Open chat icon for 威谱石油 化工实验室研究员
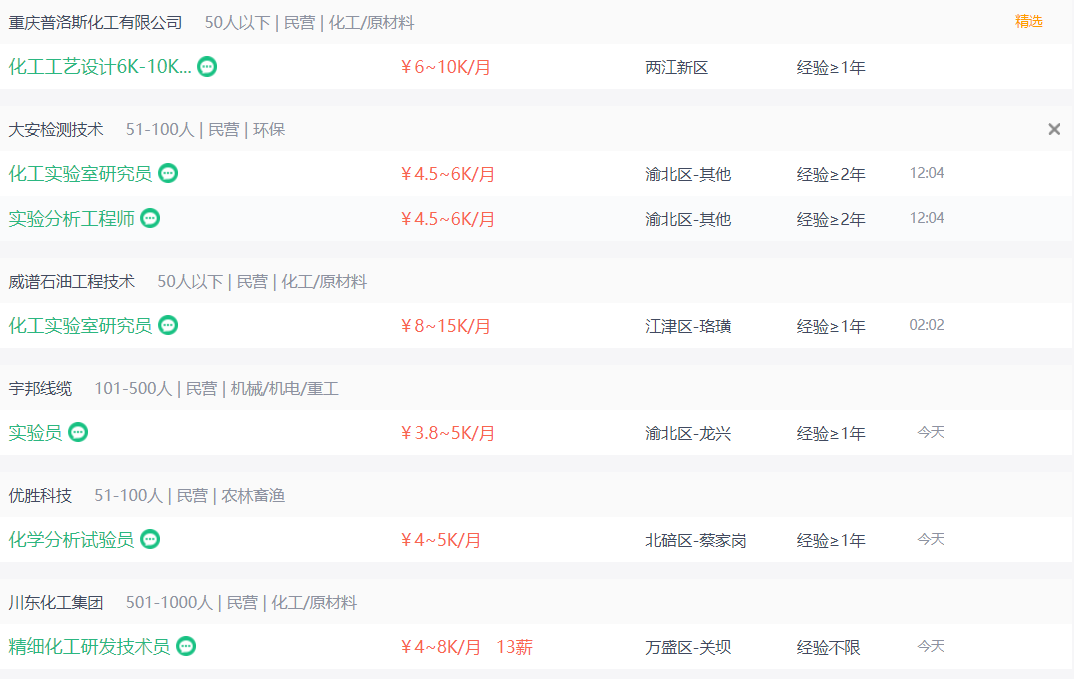1074x679 pixels. 168,325
